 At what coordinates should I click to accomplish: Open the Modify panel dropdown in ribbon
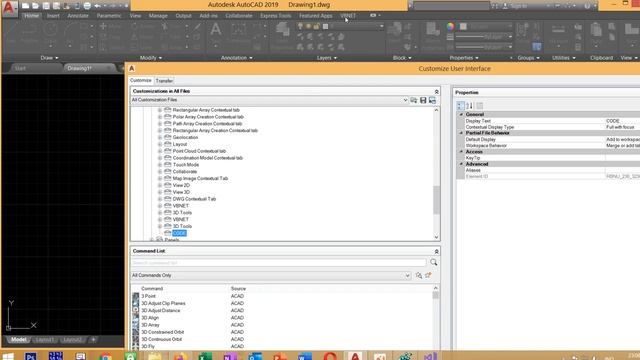151,58
